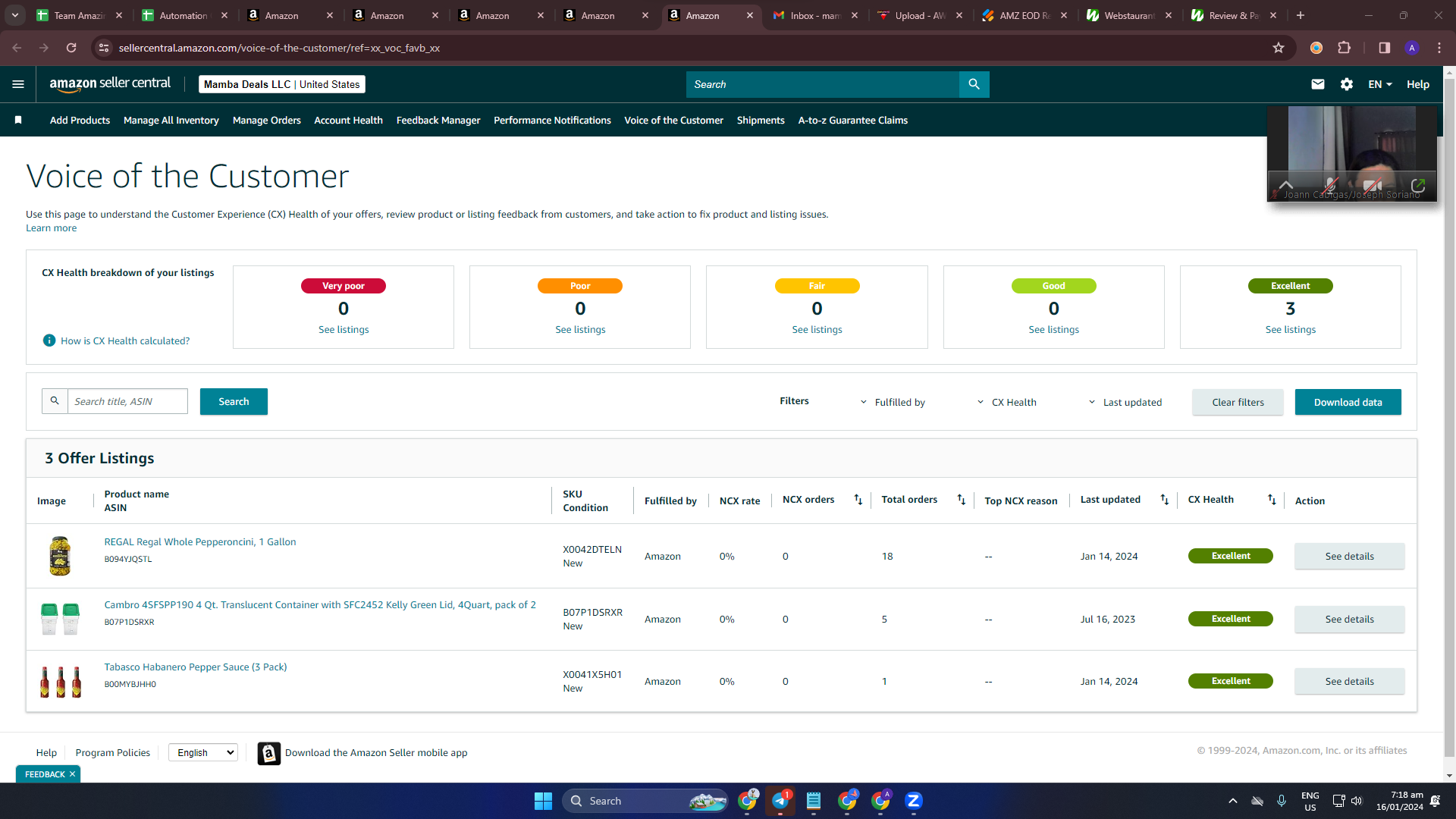Image resolution: width=1456 pixels, height=819 pixels.
Task: Expand the Fulfilled by filter
Action: [x=893, y=402]
